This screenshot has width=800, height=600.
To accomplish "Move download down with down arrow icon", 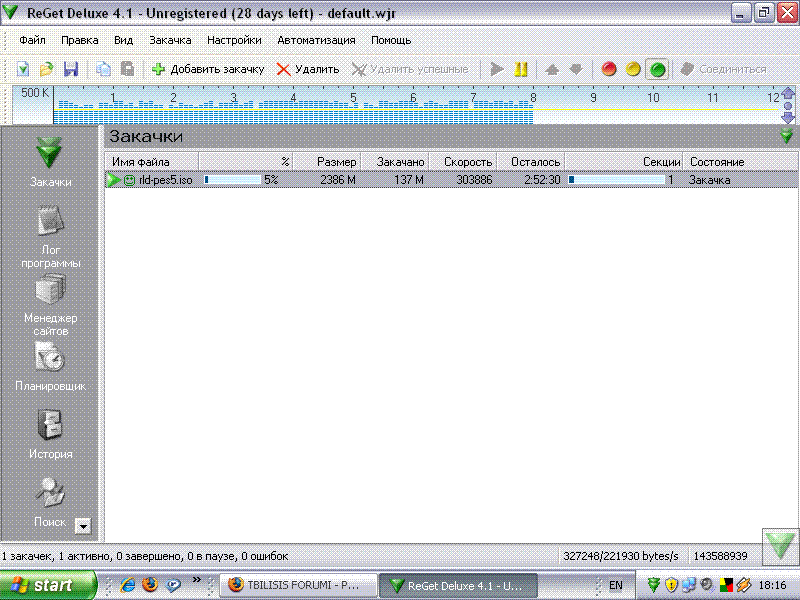I will (x=576, y=69).
